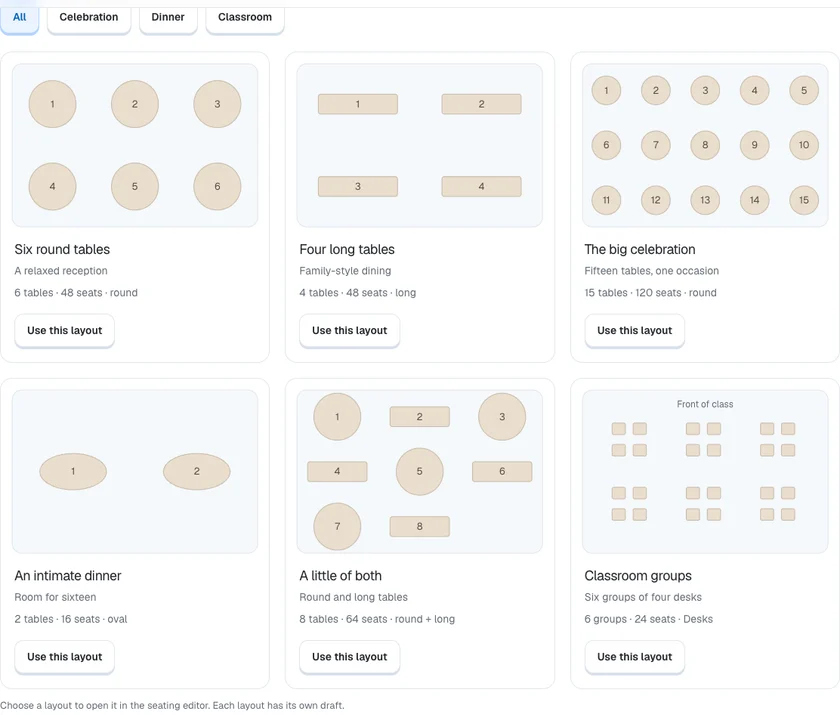
Task: Open the Classroom groups preview thumbnail
Action: point(705,471)
